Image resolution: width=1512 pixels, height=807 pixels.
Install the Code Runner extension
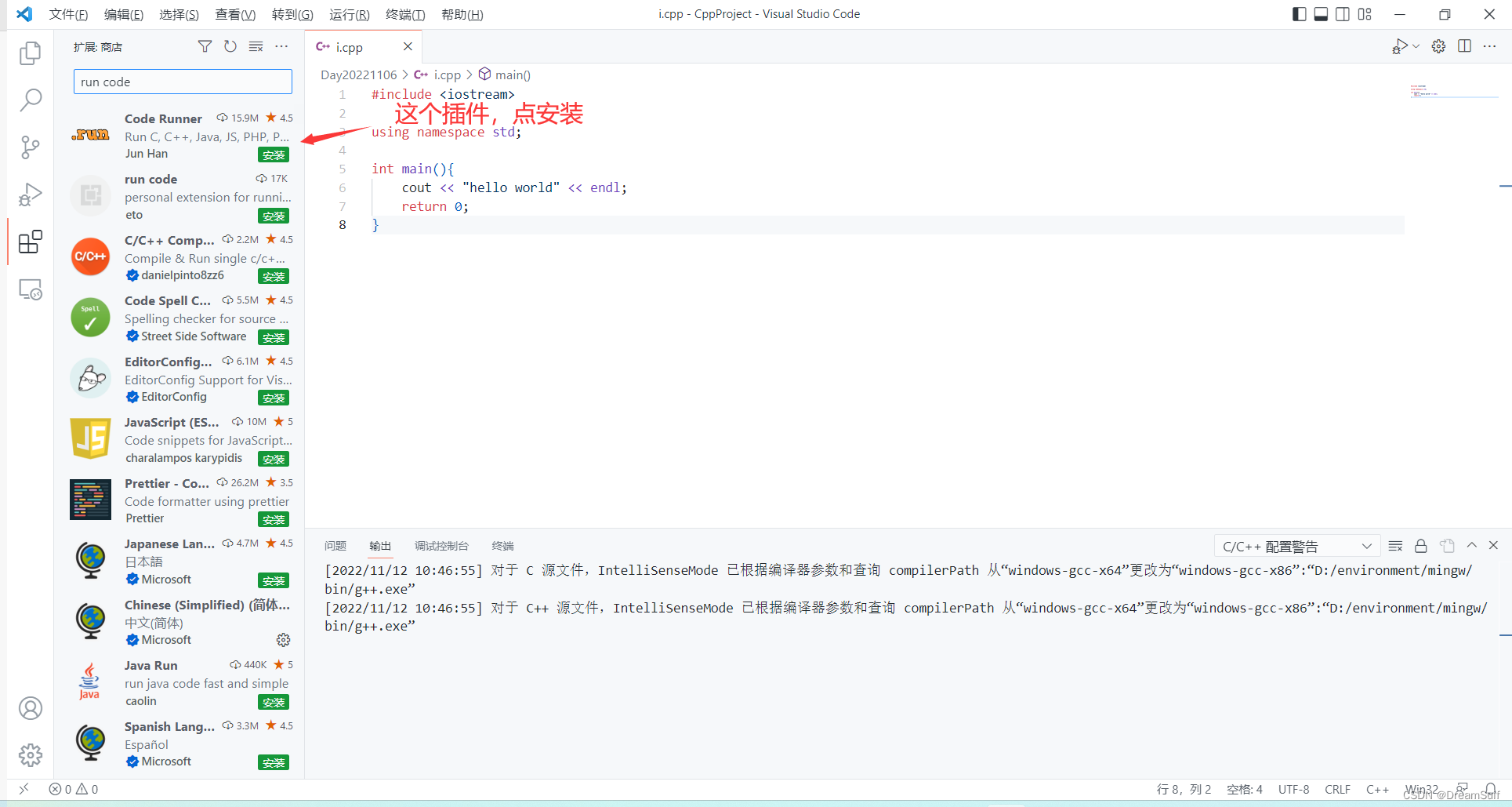274,155
